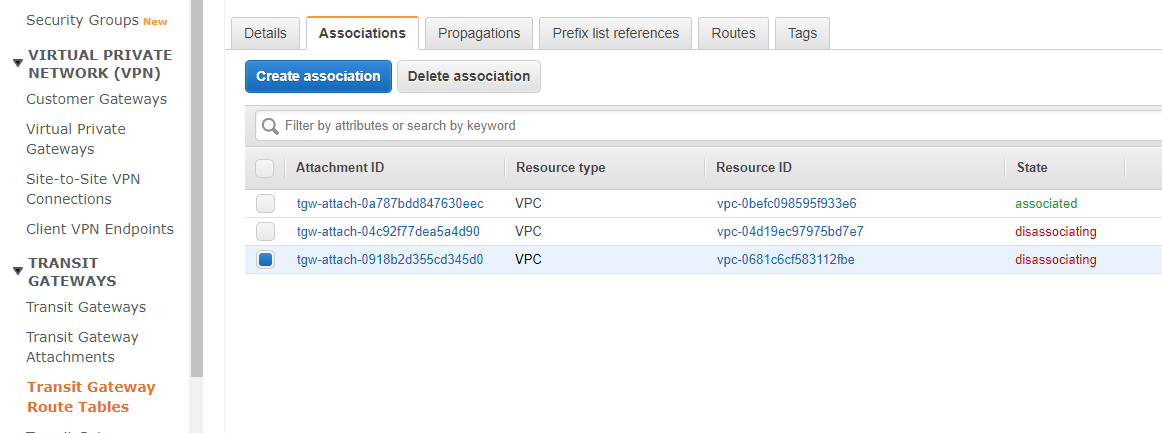Open the Prefix list references tab
Screen dimensions: 1162x433
[x=615, y=33]
